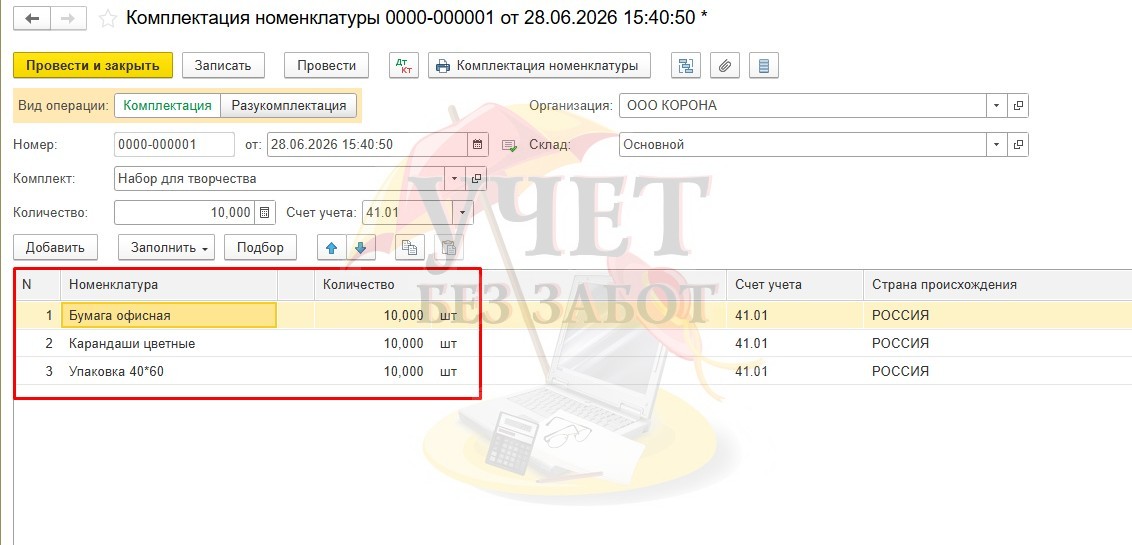Select Комплектация operation type
The height and width of the screenshot is (545, 1132).
click(x=167, y=105)
